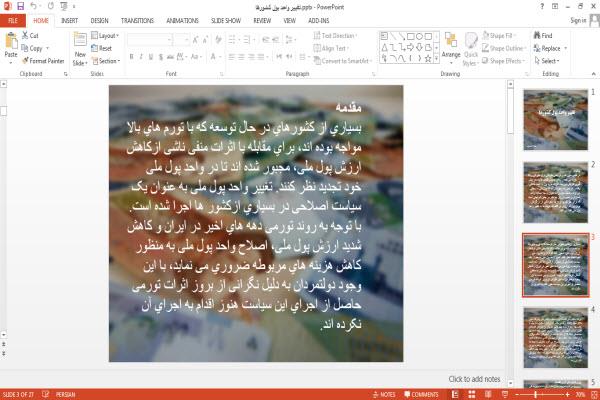Image resolution: width=600 pixels, height=400 pixels.
Task: Select slide 1 thumbnail
Action: point(556,120)
